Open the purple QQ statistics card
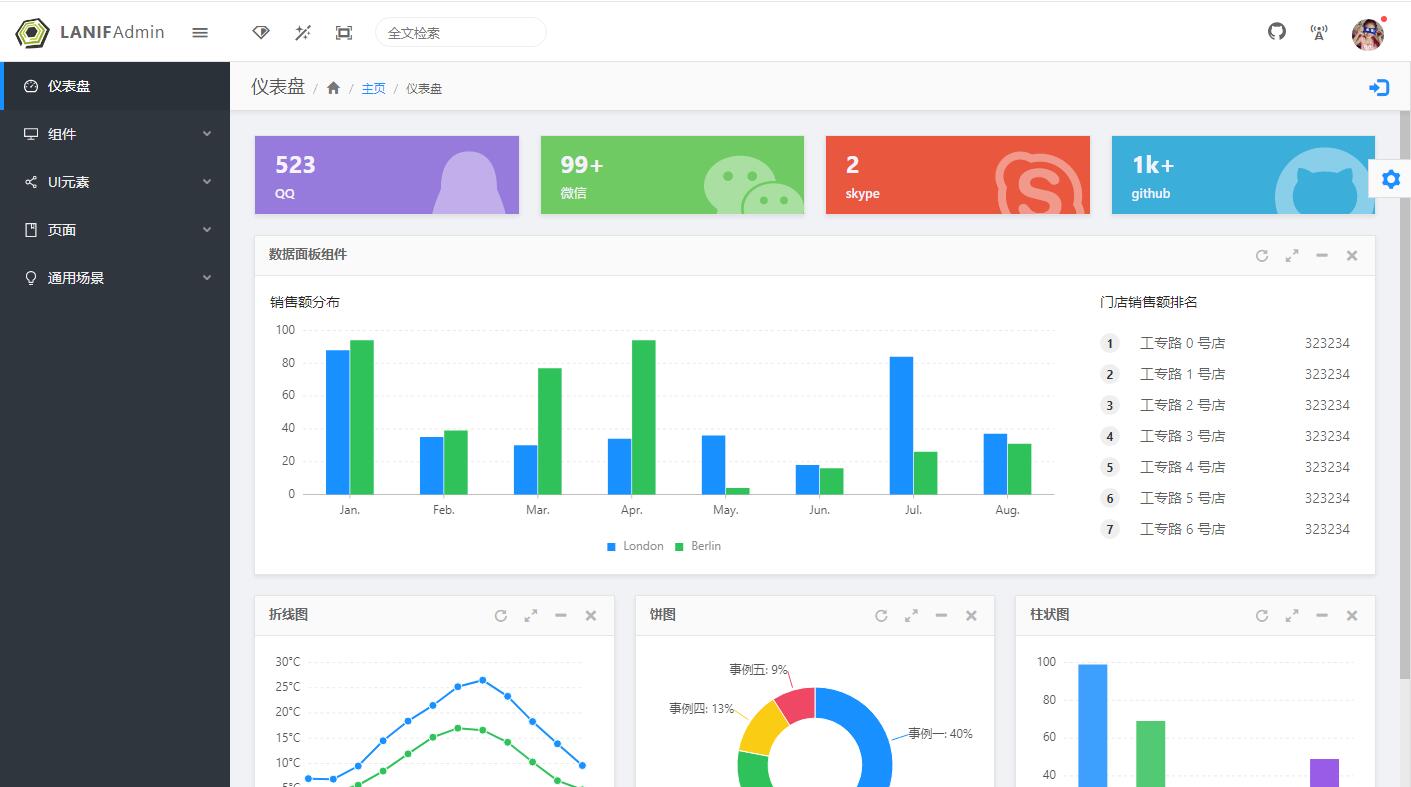This screenshot has width=1411, height=787. coord(386,175)
